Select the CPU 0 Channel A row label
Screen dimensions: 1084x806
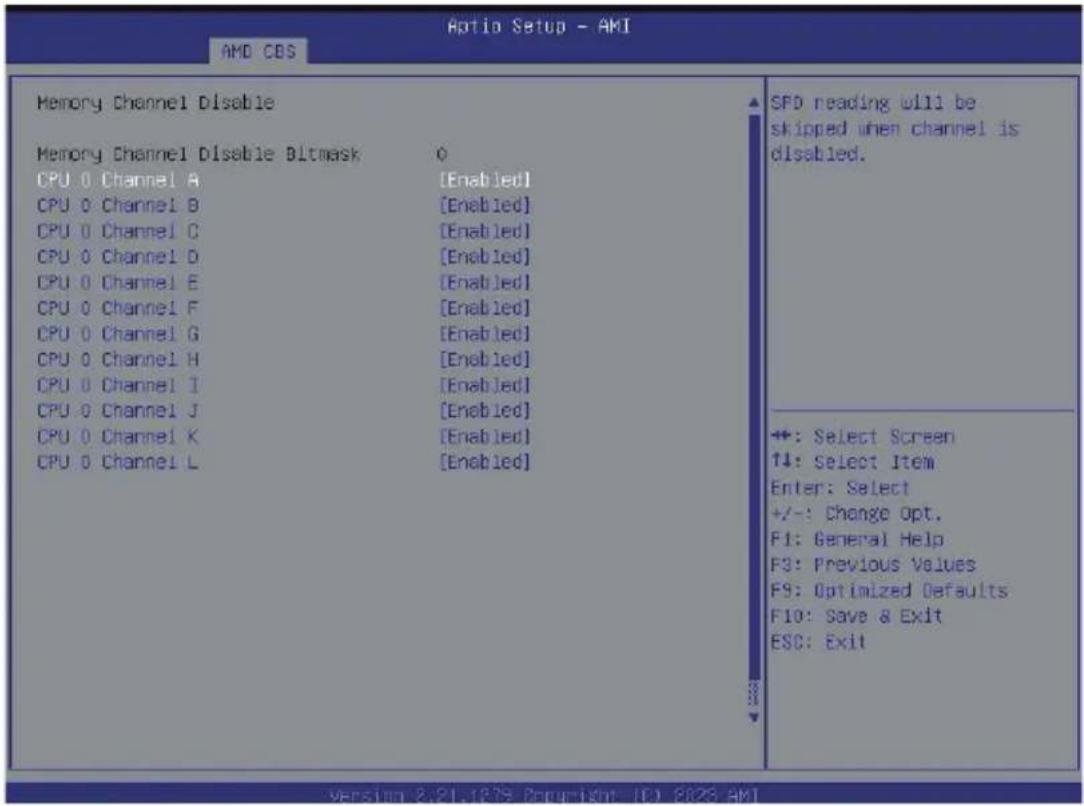click(118, 180)
